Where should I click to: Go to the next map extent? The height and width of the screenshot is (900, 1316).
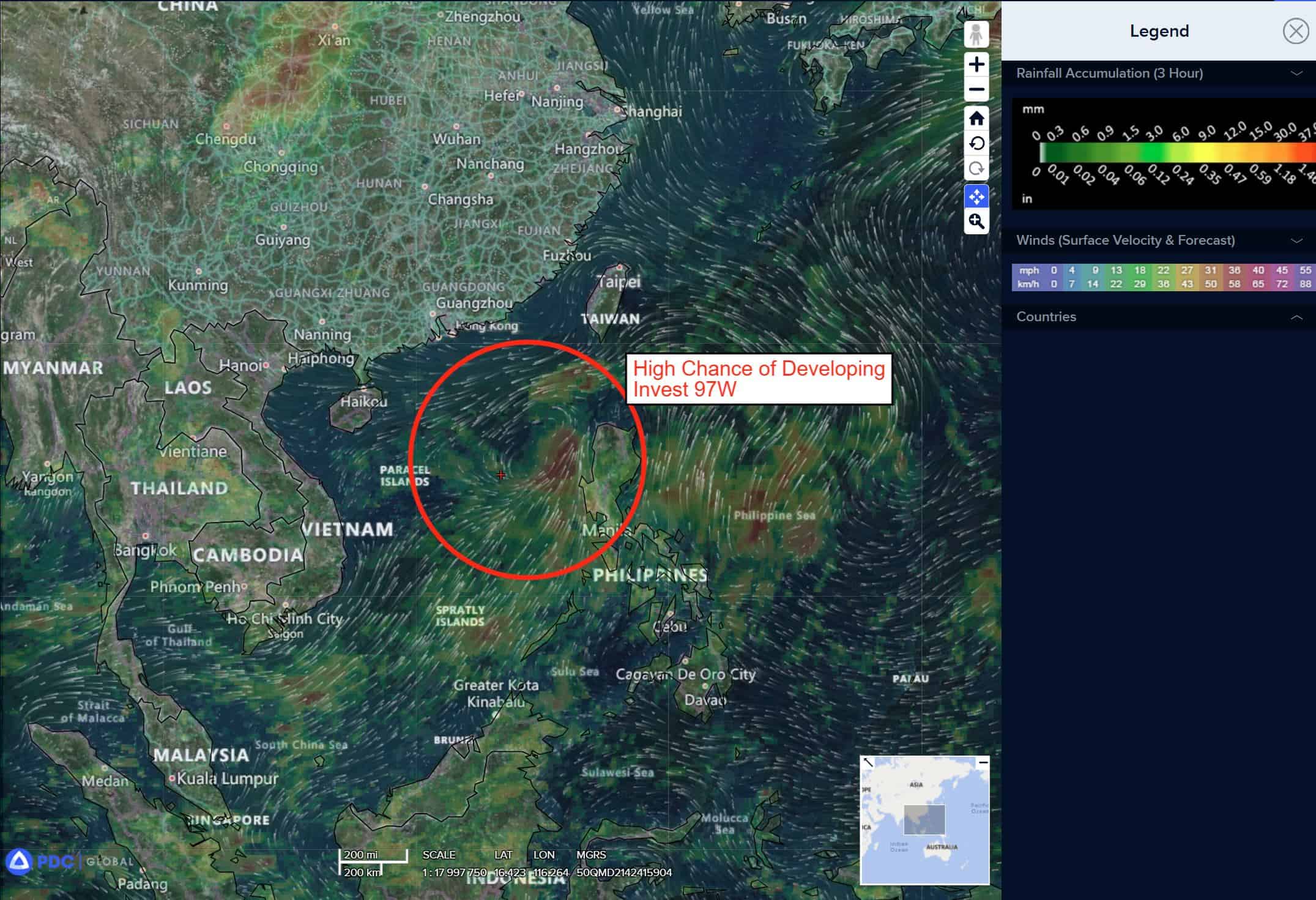click(x=976, y=169)
